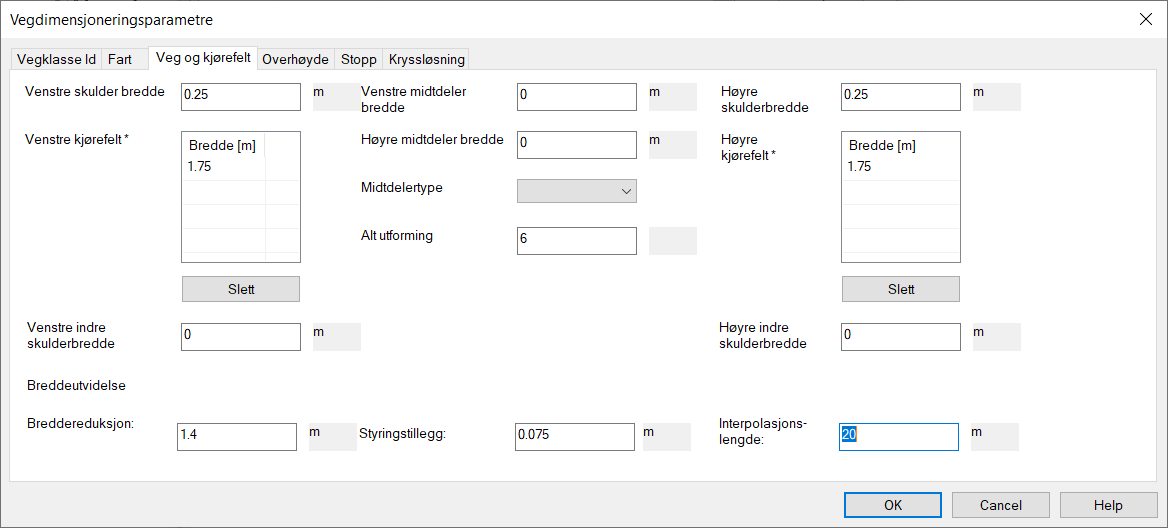
Task: Focus the Venstre midtdeler bredde field
Action: tap(576, 96)
